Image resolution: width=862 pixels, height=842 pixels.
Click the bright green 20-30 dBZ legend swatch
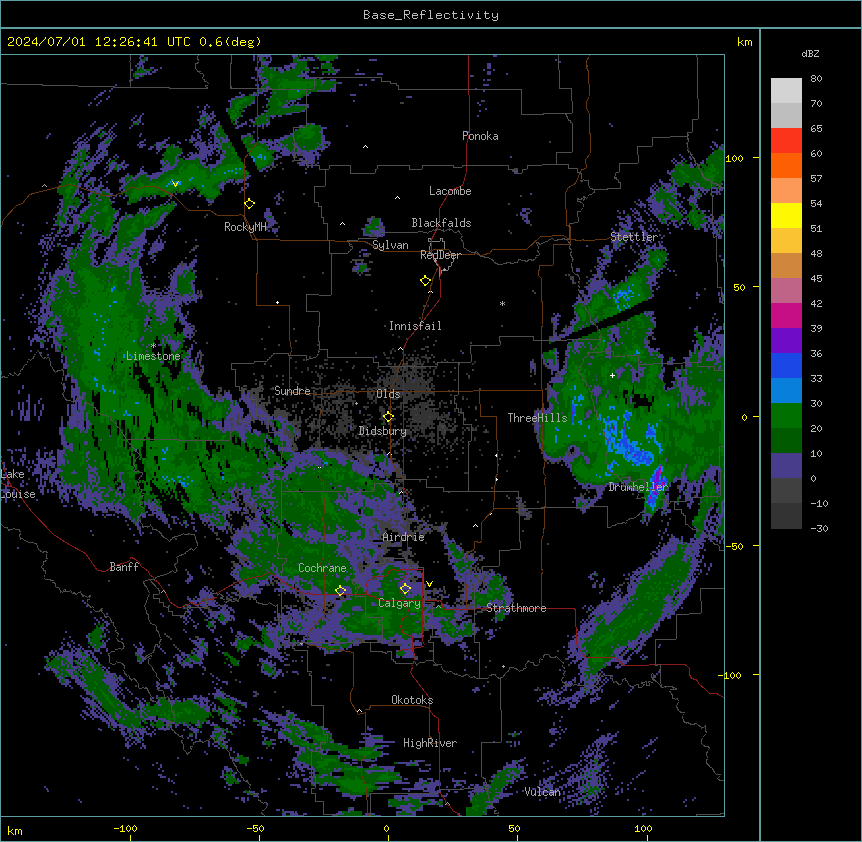click(x=786, y=416)
